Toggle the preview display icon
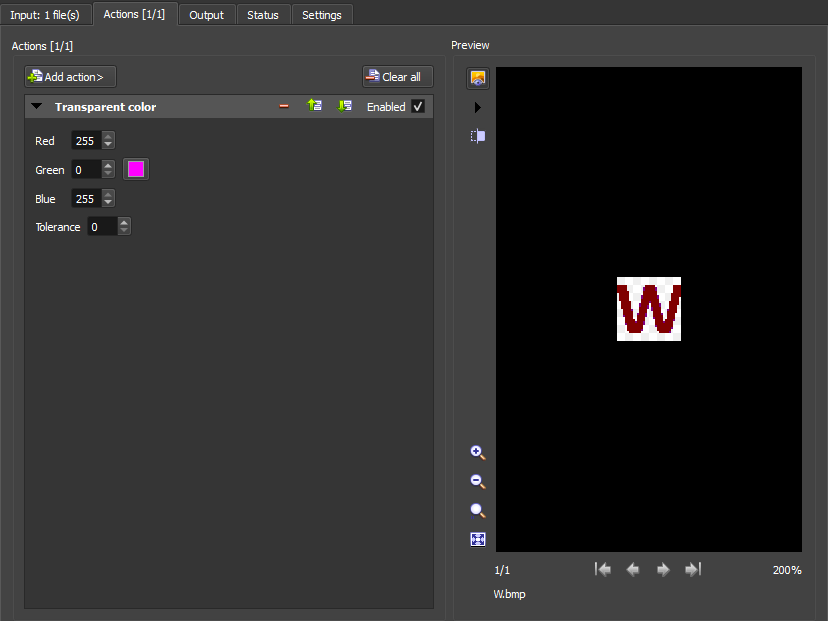 click(478, 78)
